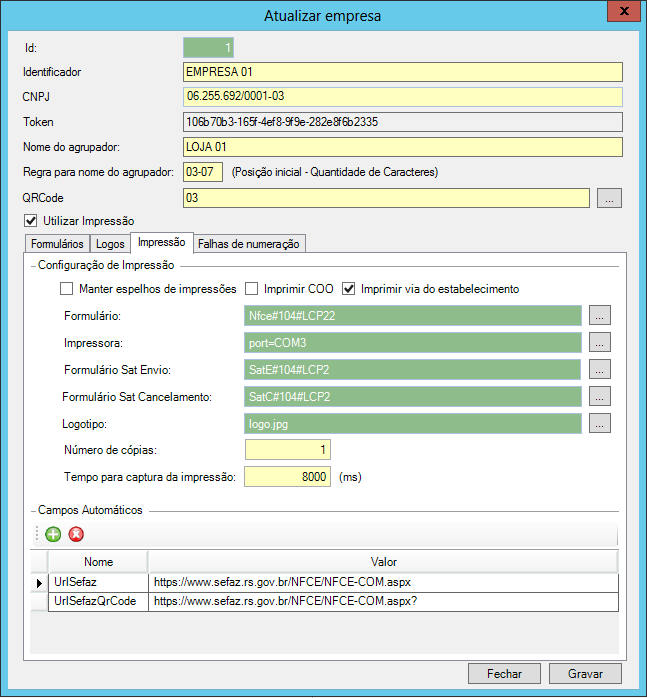Open Formulário browse ellipsis button

tap(599, 315)
